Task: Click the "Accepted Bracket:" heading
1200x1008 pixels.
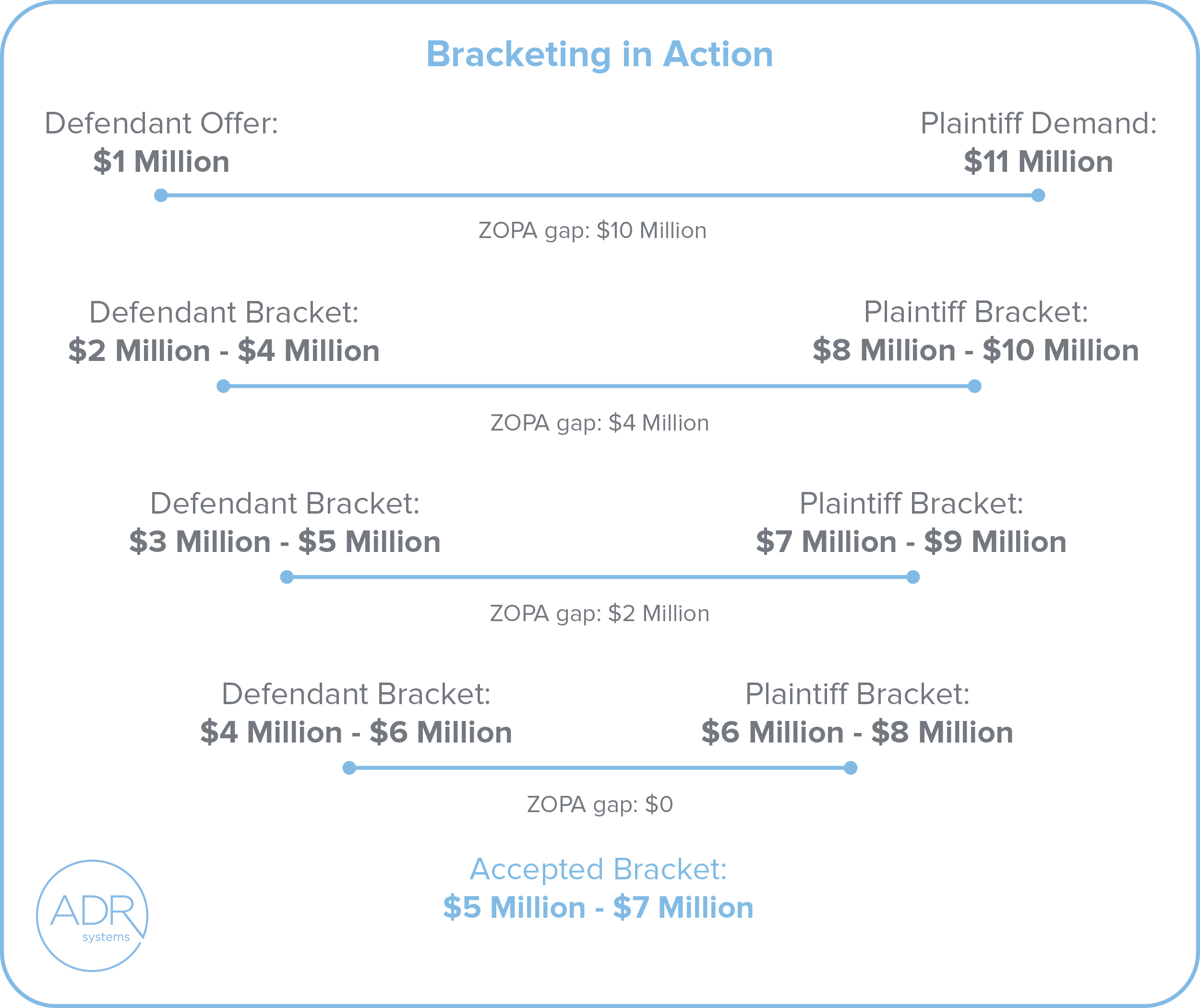Action: coord(598,870)
